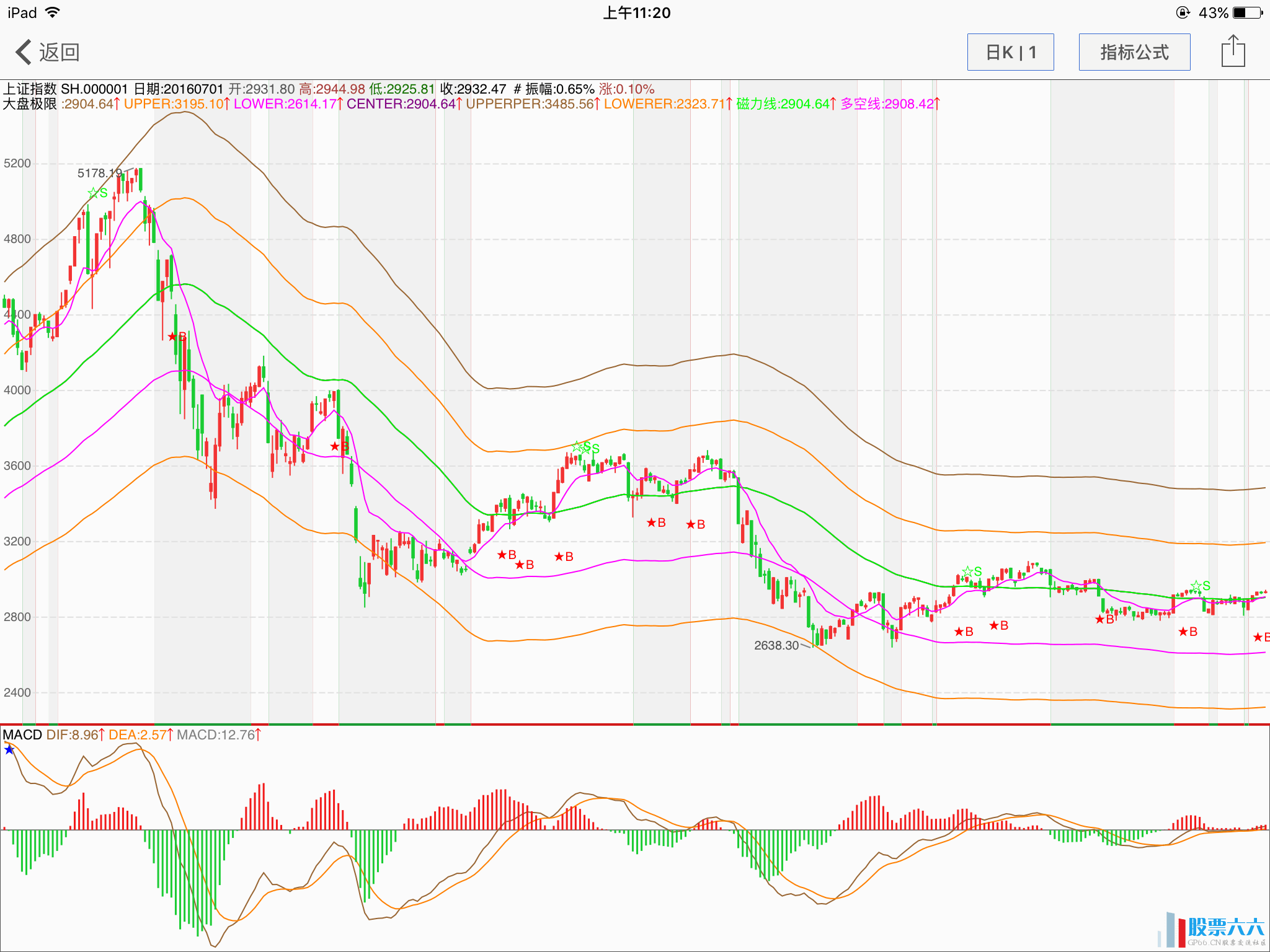Click the blue star MACD marker
Image resolution: width=1270 pixels, height=952 pixels.
9,750
